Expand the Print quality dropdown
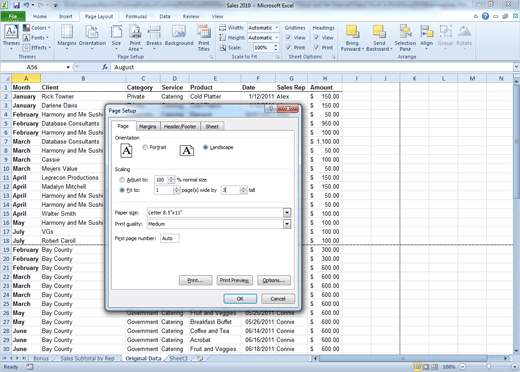The height and width of the screenshot is (372, 520). click(287, 224)
